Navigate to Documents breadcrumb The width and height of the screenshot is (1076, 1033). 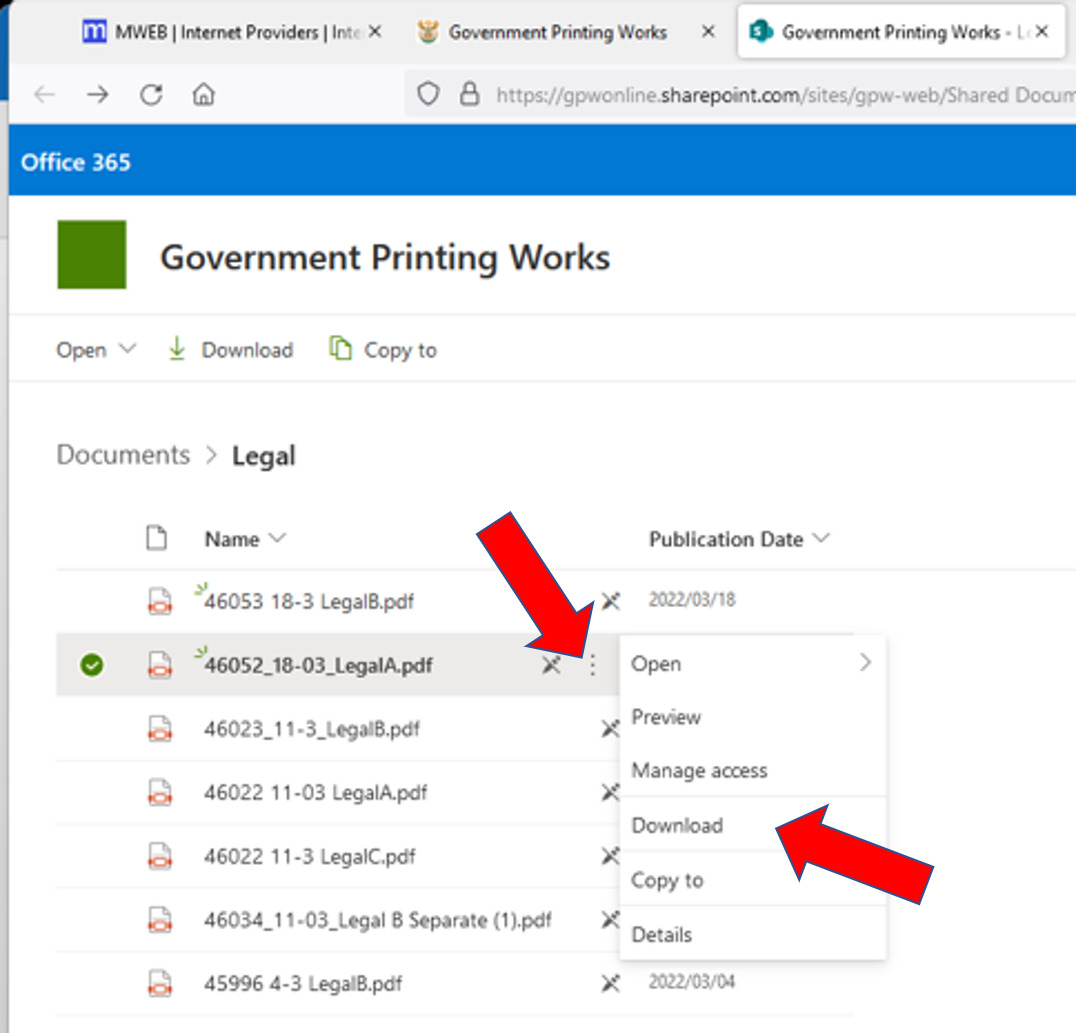point(124,454)
